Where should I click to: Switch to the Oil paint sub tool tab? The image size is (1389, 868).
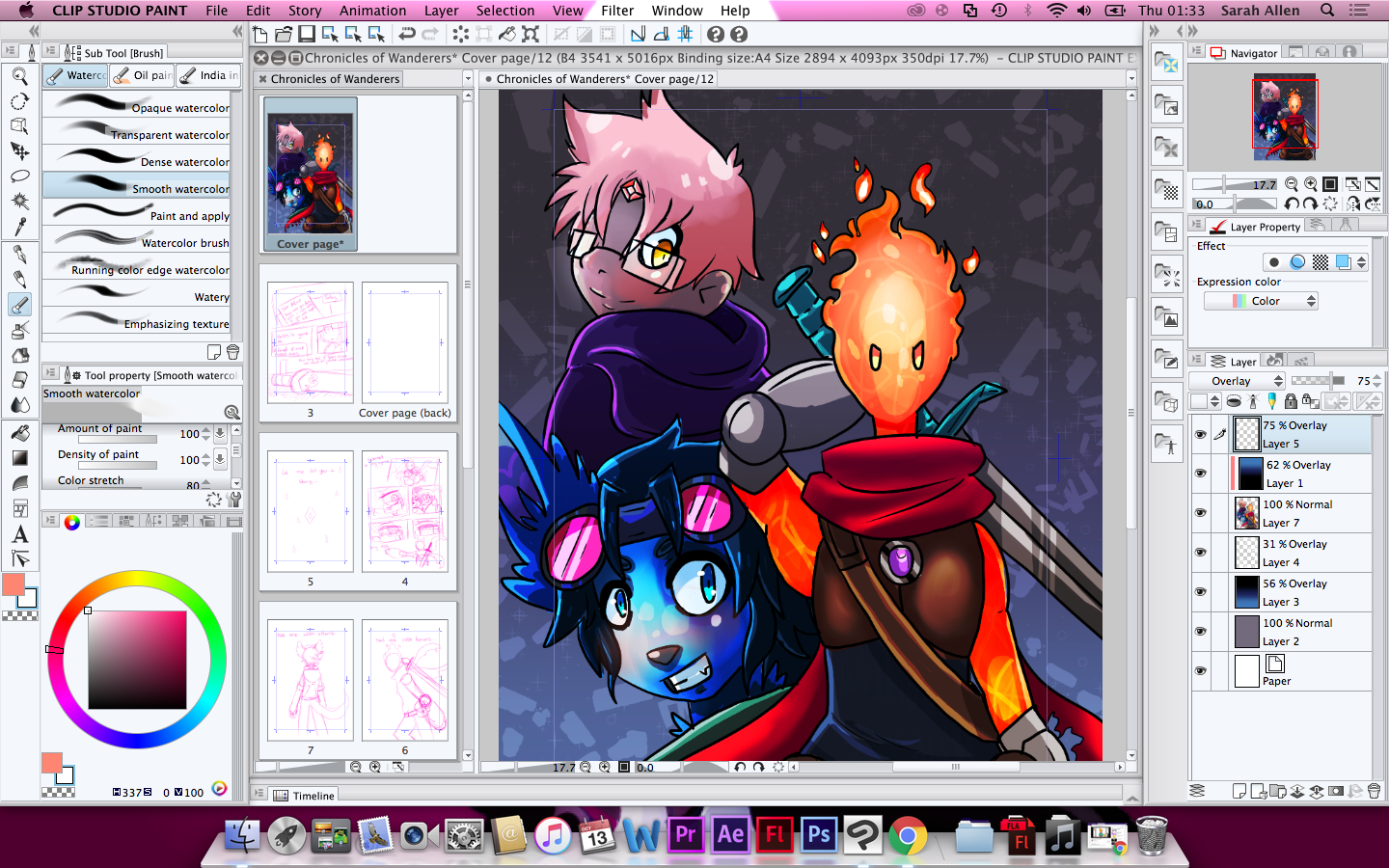tap(143, 75)
